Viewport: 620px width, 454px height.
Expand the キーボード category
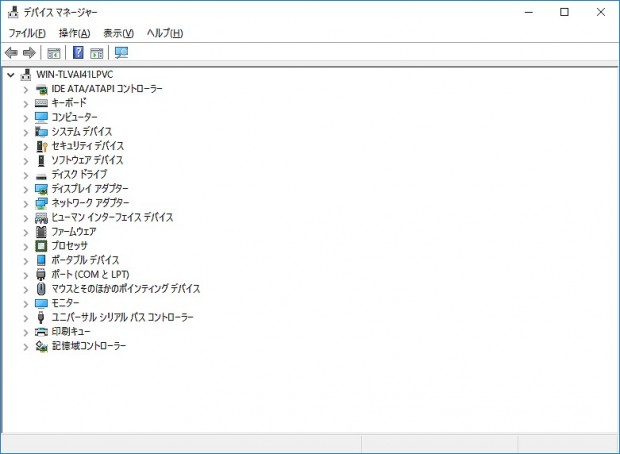[26, 104]
